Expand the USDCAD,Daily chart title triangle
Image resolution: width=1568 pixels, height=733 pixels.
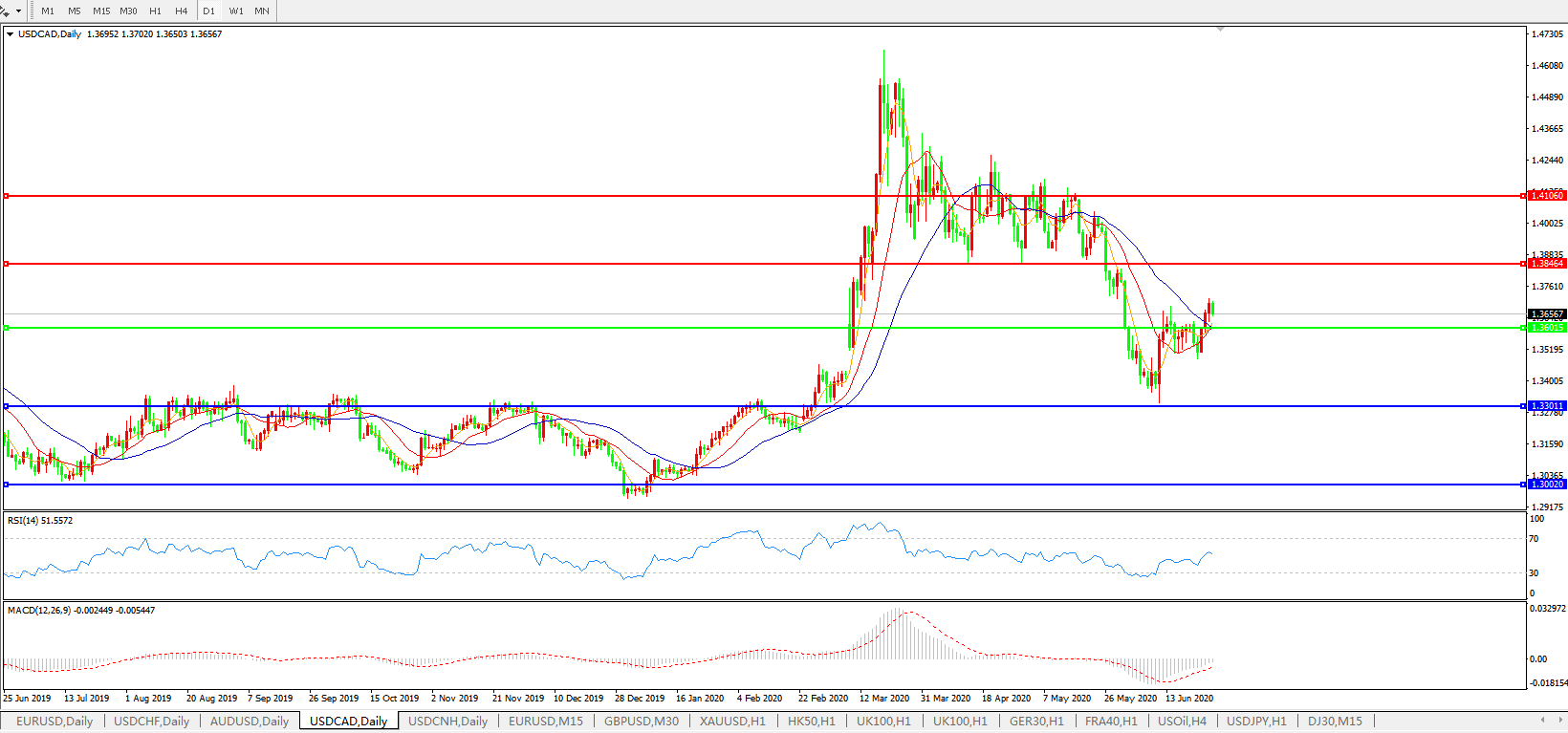click(10, 34)
